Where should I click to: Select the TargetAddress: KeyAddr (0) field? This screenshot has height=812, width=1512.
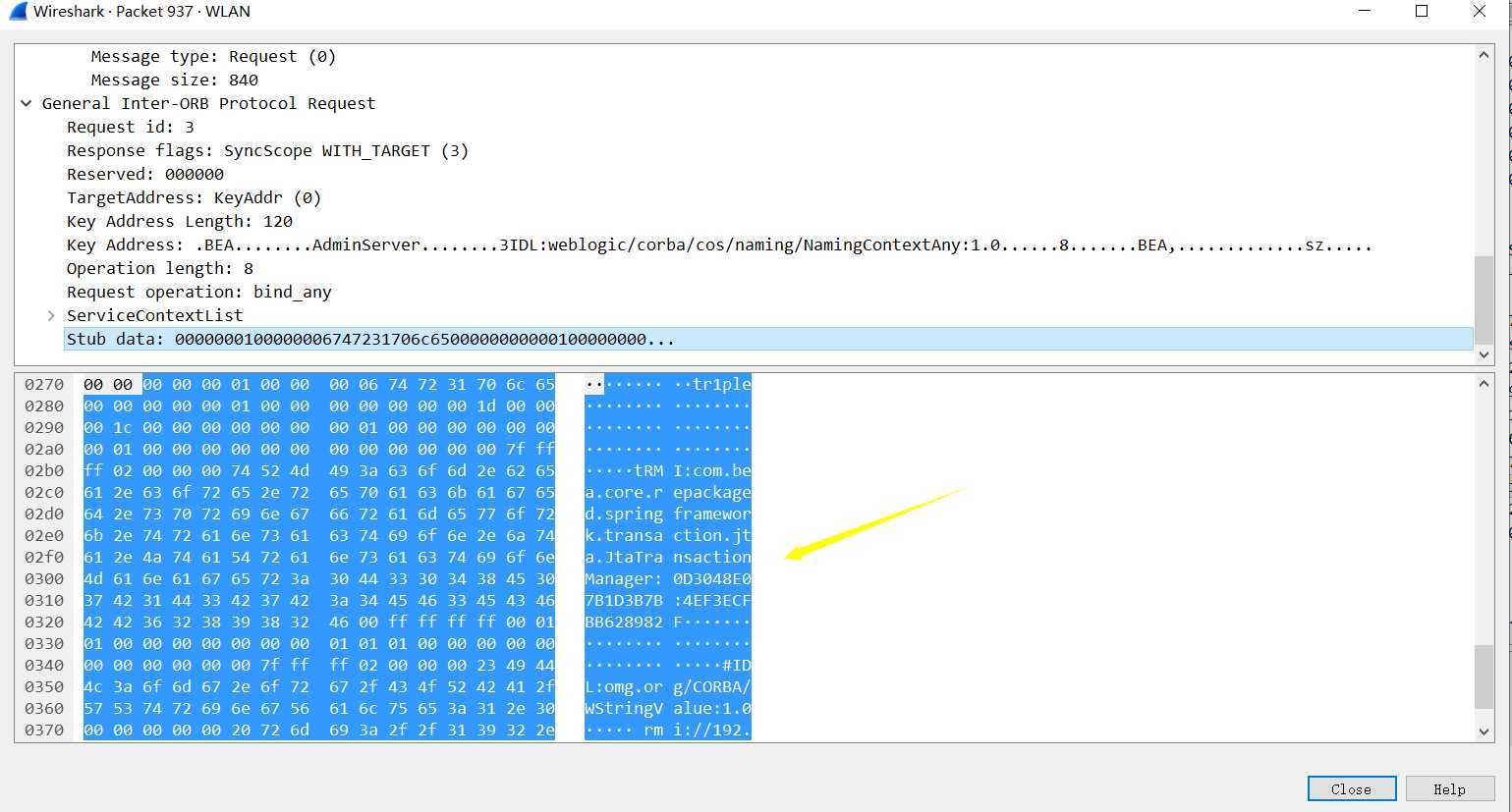[x=194, y=197]
